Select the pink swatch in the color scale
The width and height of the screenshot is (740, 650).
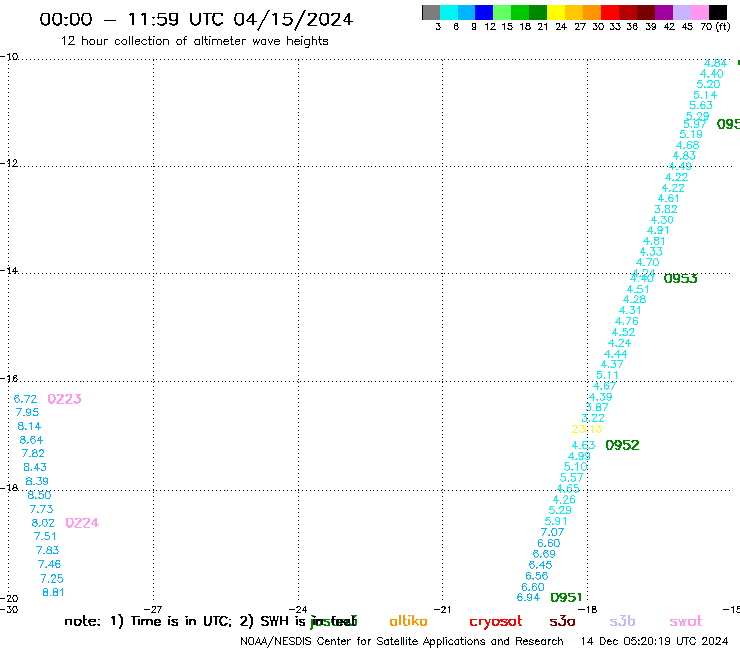pos(699,12)
